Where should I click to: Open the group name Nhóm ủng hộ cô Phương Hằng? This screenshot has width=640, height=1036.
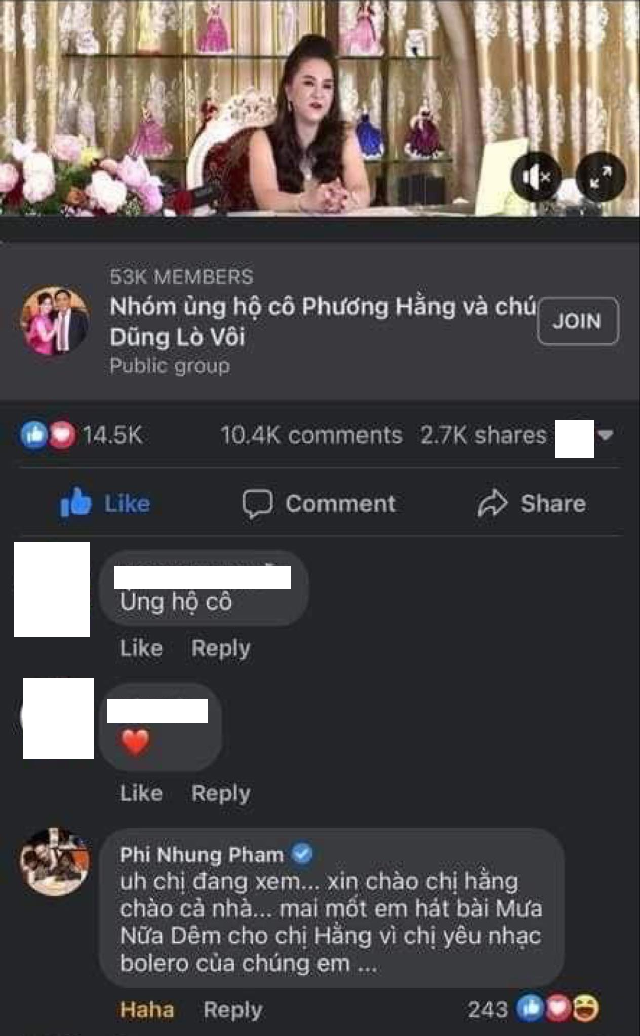tap(323, 322)
